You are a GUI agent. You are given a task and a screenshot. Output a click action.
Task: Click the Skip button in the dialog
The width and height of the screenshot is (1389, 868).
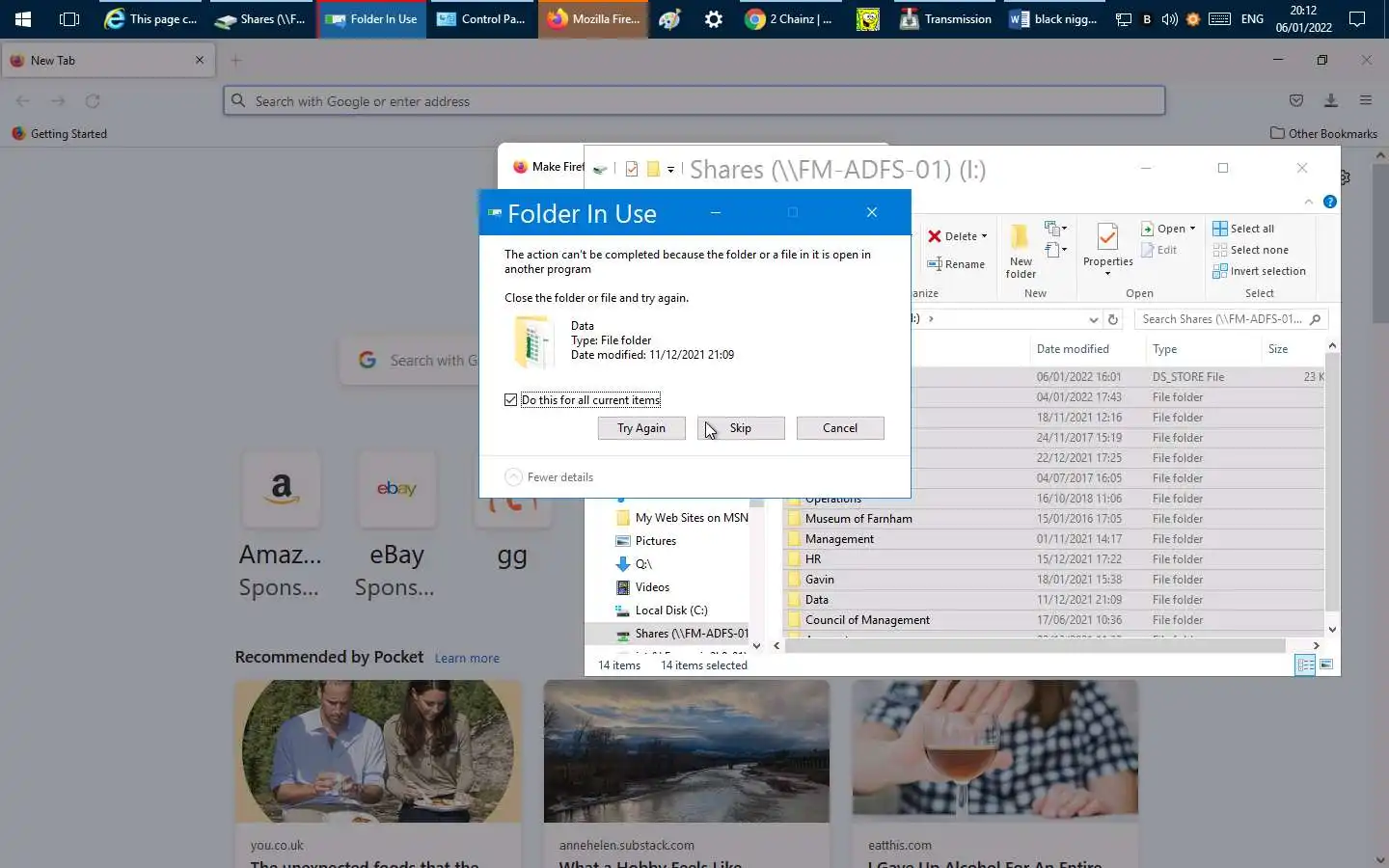tap(740, 428)
